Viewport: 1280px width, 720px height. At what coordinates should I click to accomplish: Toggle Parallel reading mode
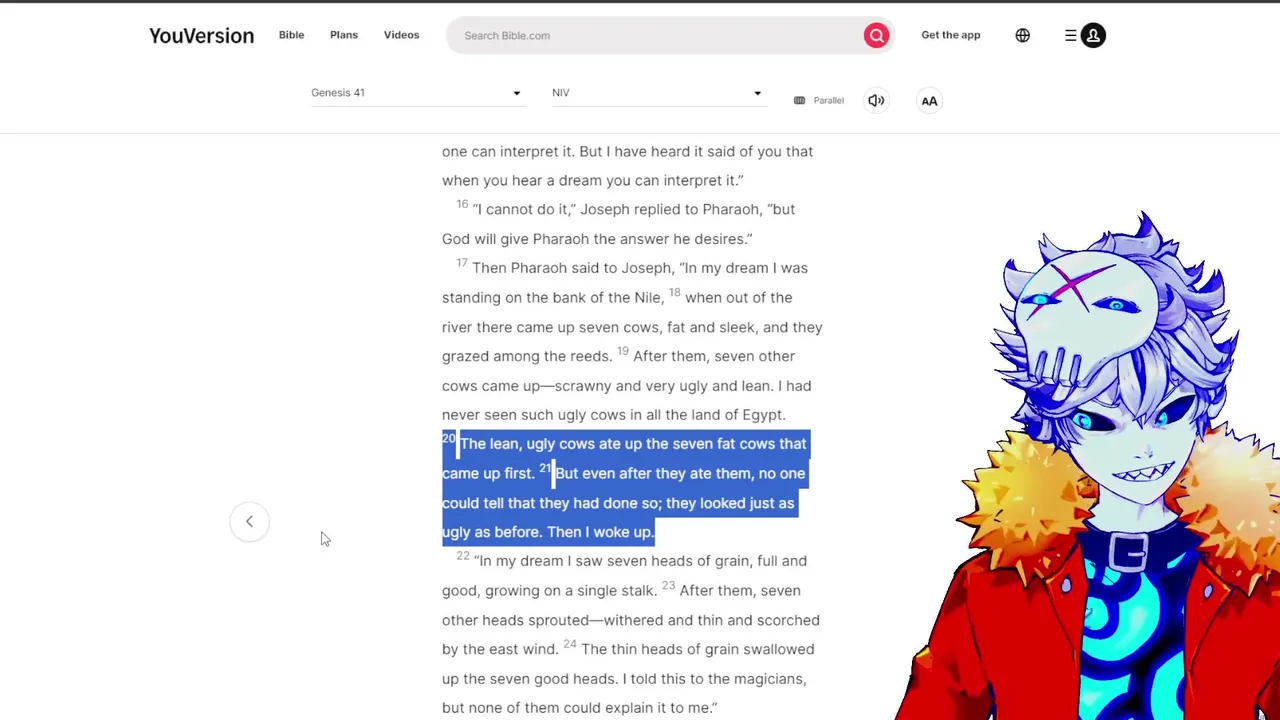coord(819,101)
